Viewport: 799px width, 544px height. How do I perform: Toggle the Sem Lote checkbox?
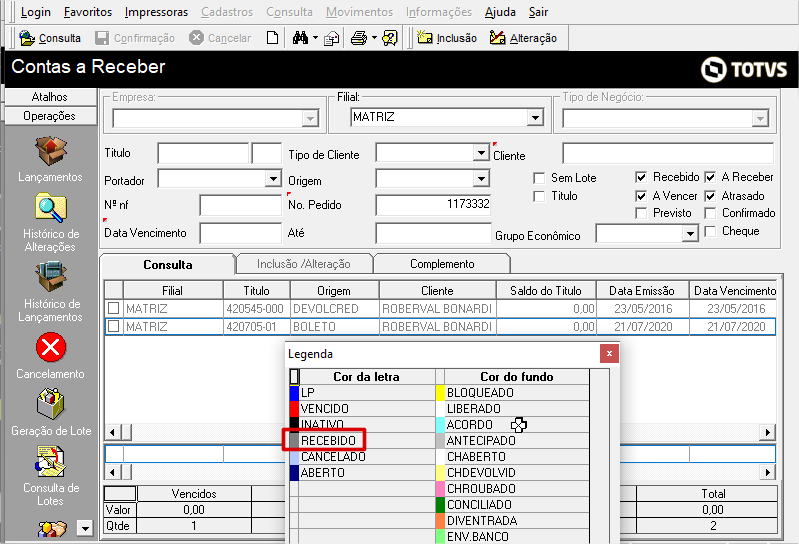click(539, 178)
